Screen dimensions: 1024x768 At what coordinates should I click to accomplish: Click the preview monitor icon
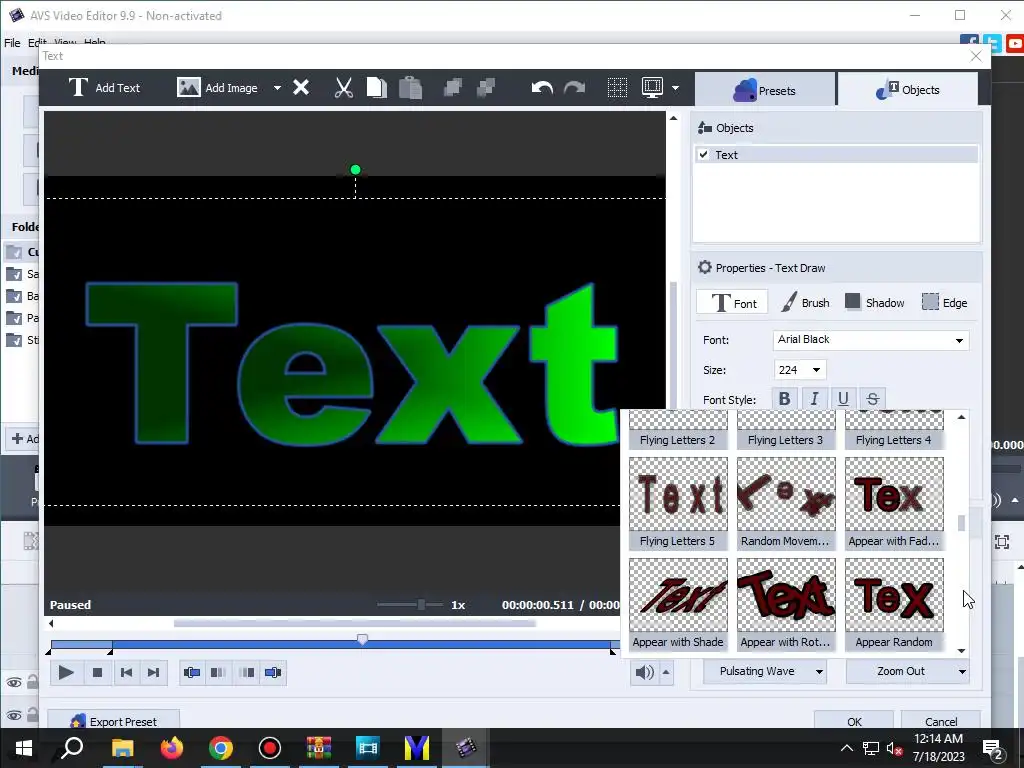click(x=652, y=88)
